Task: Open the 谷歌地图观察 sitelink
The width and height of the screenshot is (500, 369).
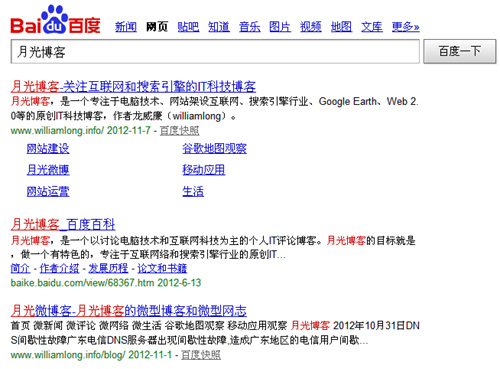Action: pyautogui.click(x=214, y=149)
